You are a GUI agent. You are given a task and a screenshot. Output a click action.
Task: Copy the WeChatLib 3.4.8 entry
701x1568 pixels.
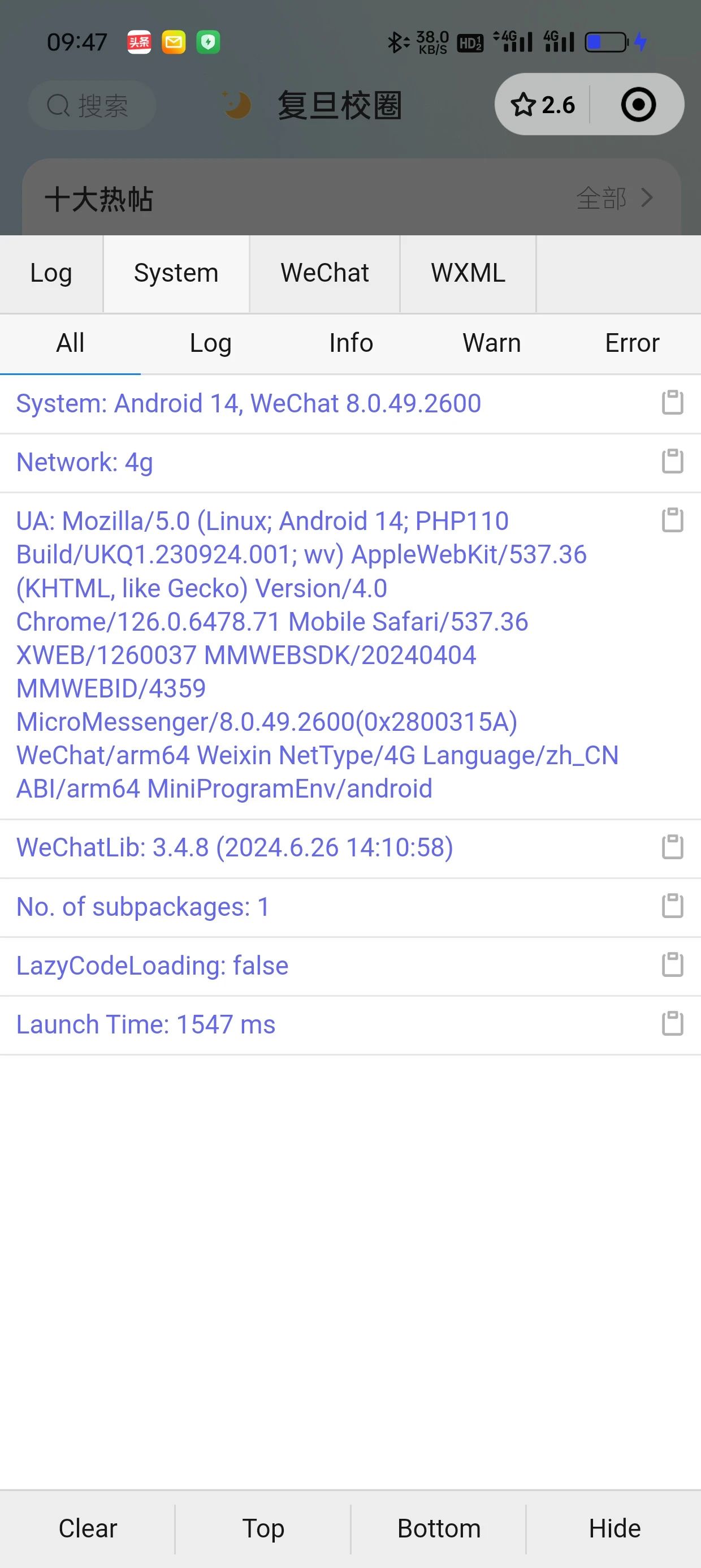coord(672,847)
